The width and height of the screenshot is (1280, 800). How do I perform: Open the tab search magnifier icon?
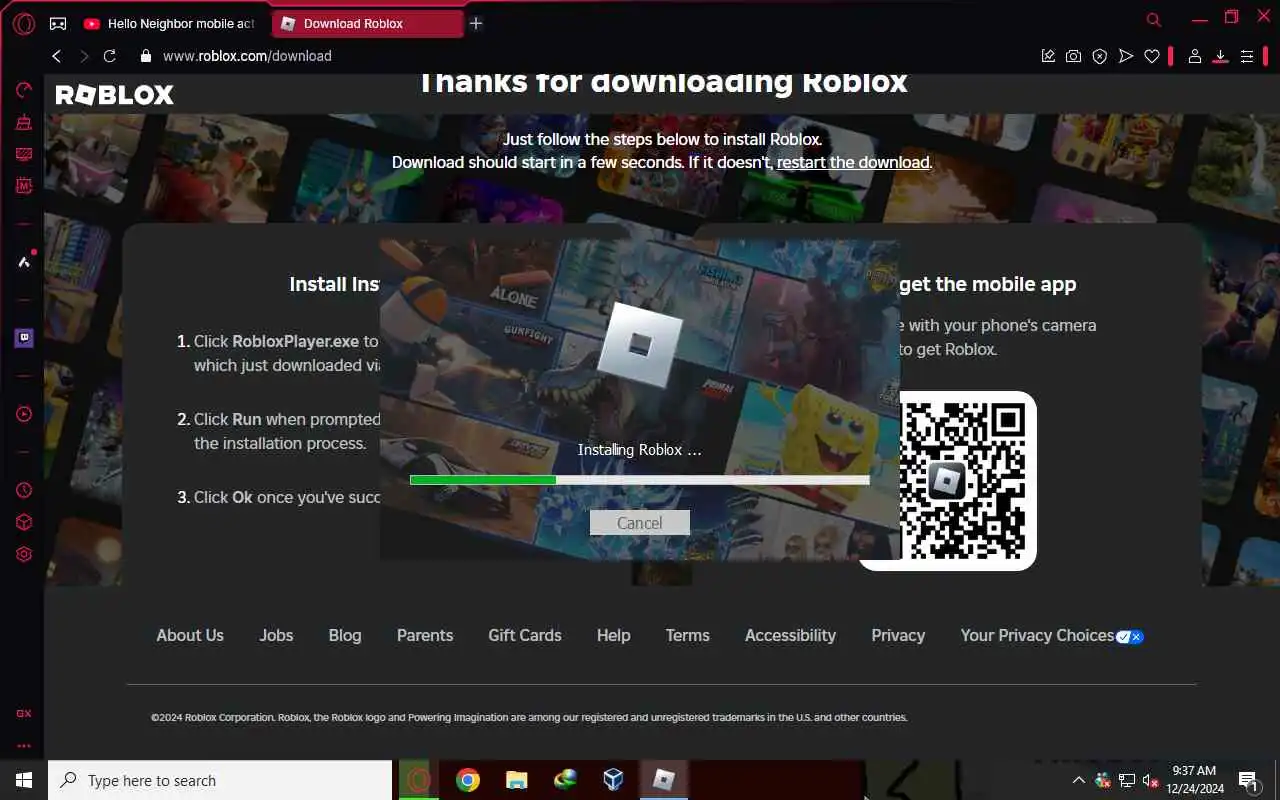(1154, 19)
